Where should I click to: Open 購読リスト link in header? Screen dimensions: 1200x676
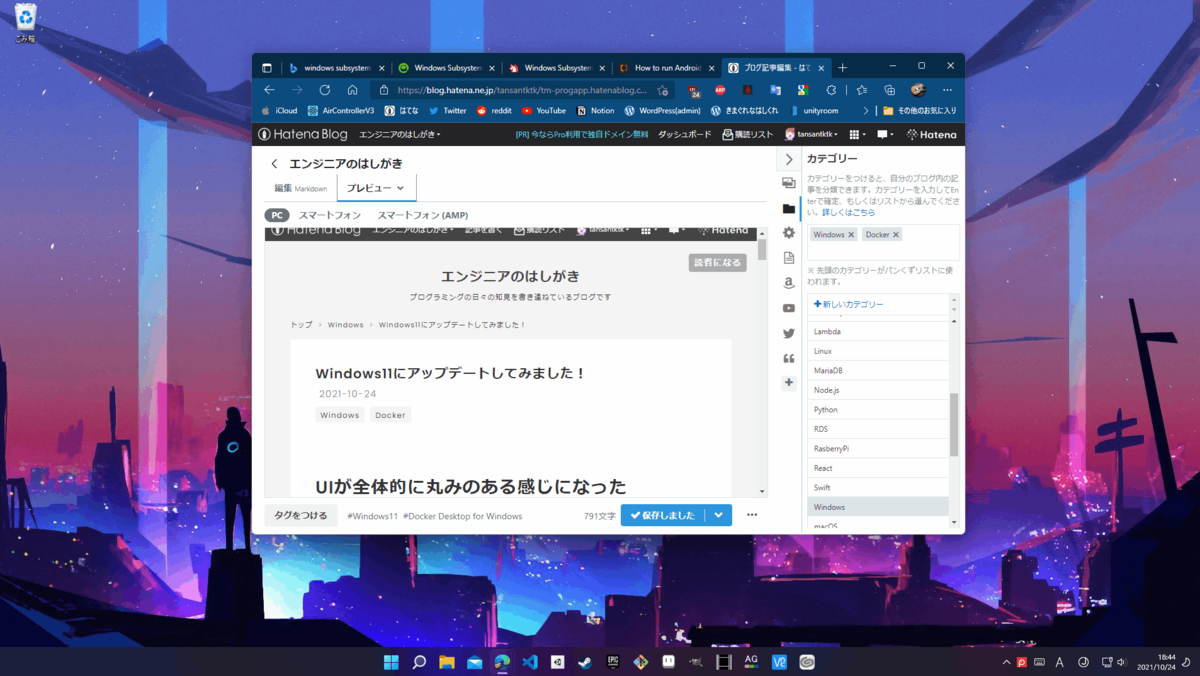[x=747, y=134]
